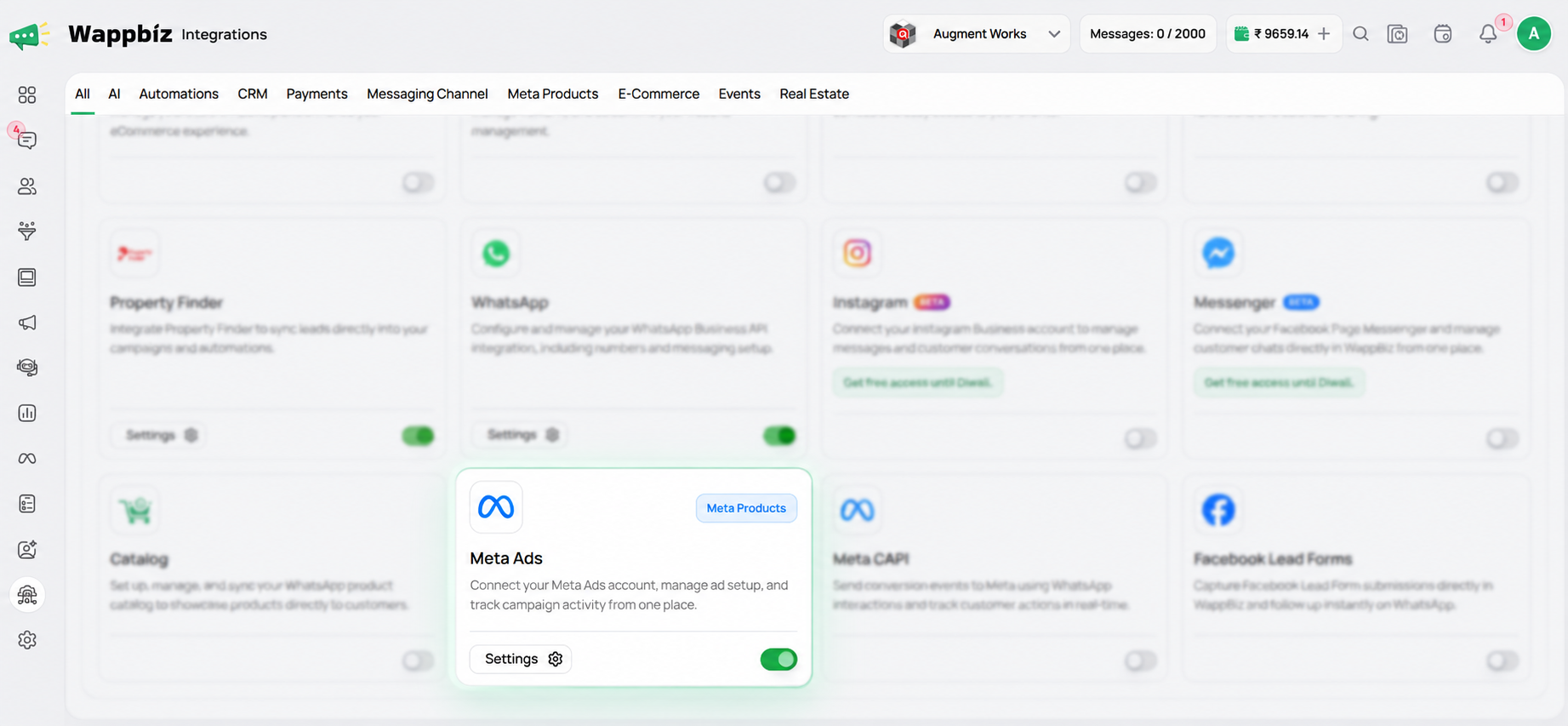Image resolution: width=1568 pixels, height=726 pixels.
Task: Turn off the WhatsApp integration toggle
Action: pyautogui.click(x=778, y=436)
